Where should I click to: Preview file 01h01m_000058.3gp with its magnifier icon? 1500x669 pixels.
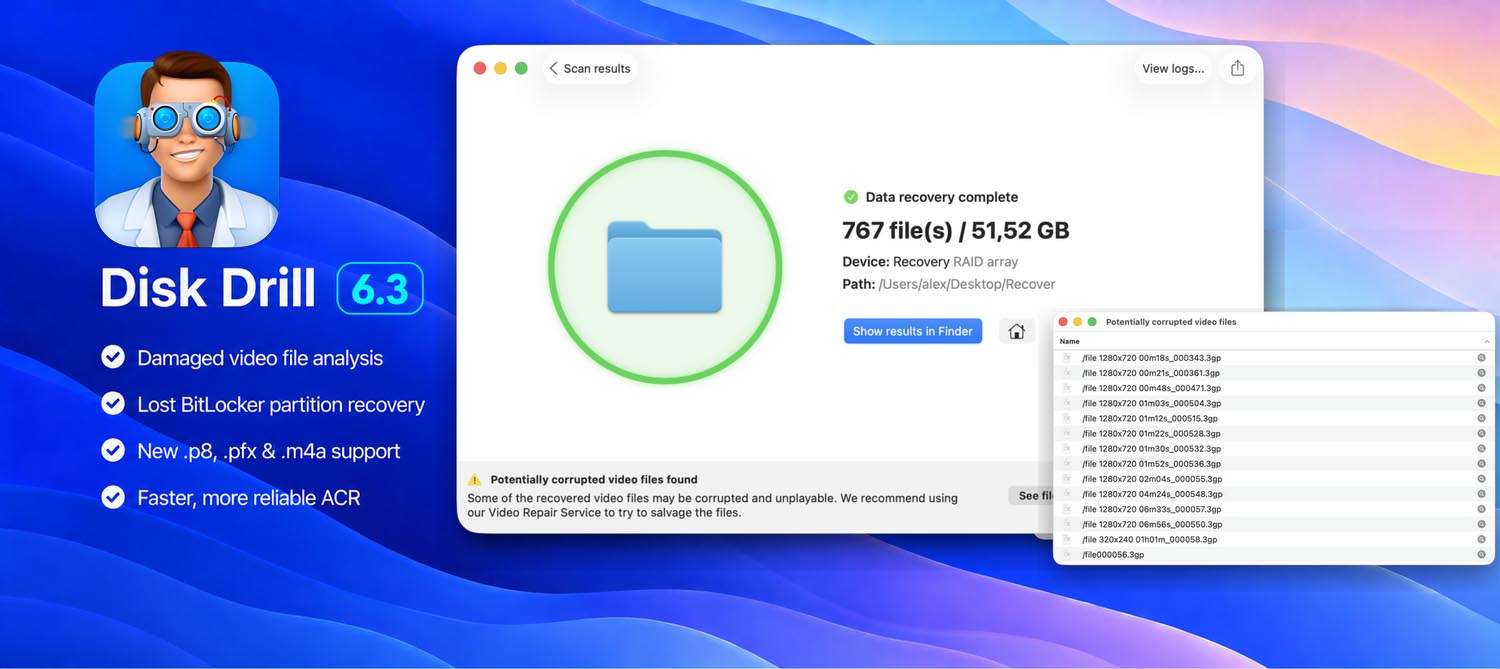[1482, 539]
